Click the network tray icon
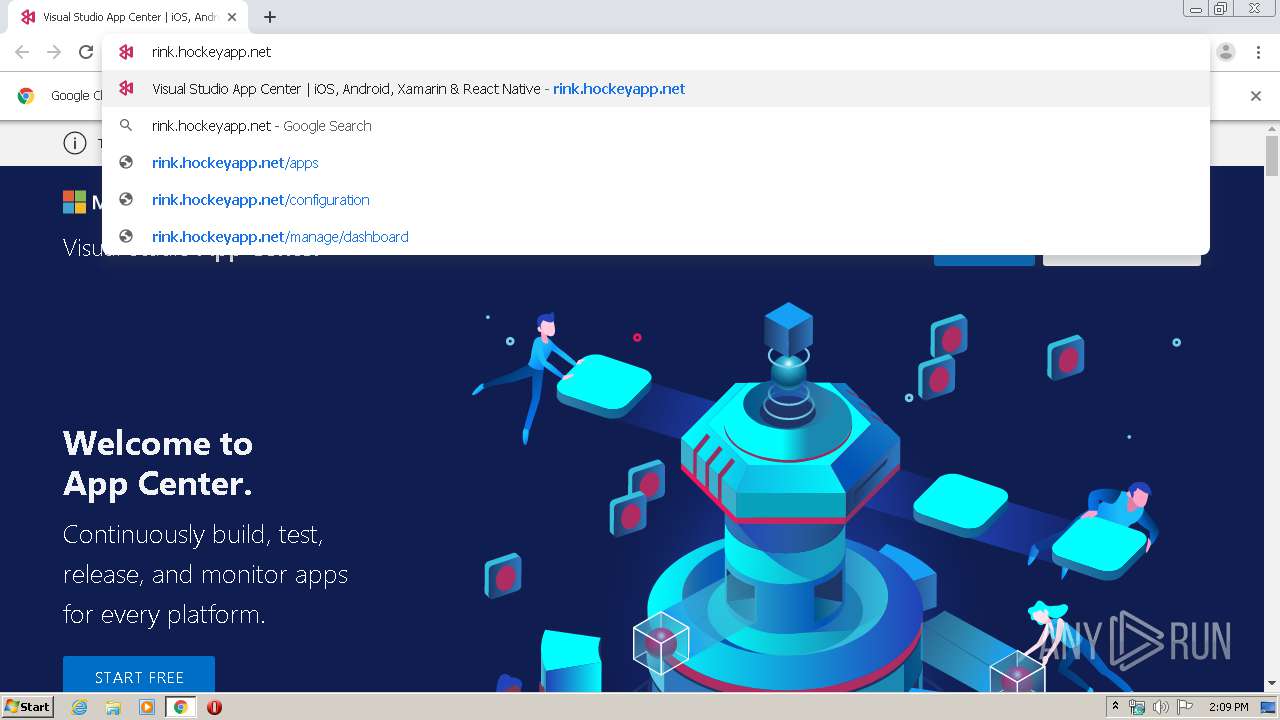Viewport: 1280px width, 720px height. [1137, 707]
